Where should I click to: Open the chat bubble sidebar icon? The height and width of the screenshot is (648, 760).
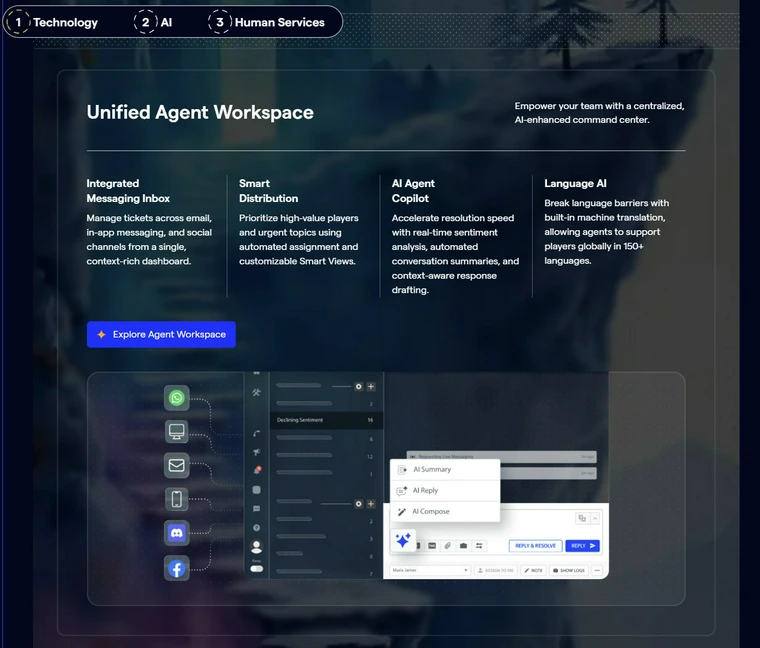(256, 508)
